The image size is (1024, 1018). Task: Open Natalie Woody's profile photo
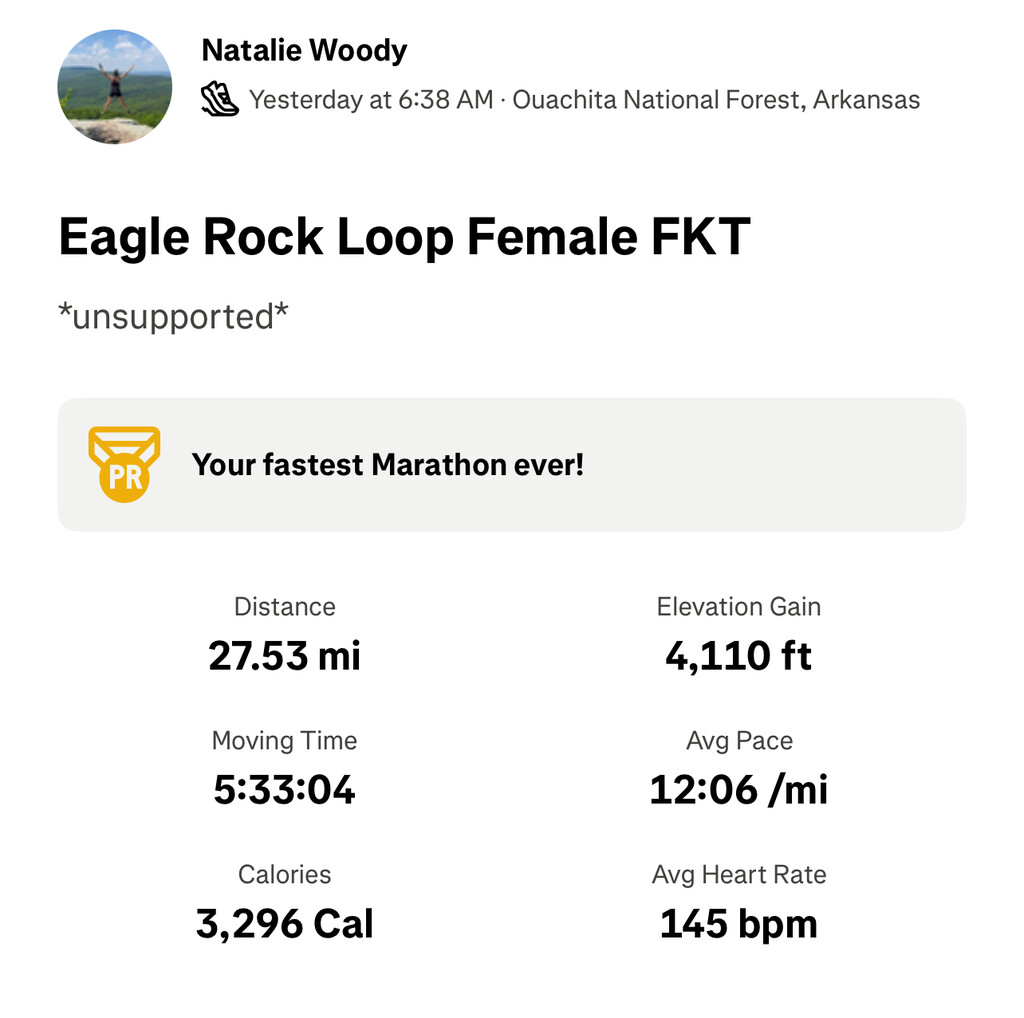tap(115, 87)
